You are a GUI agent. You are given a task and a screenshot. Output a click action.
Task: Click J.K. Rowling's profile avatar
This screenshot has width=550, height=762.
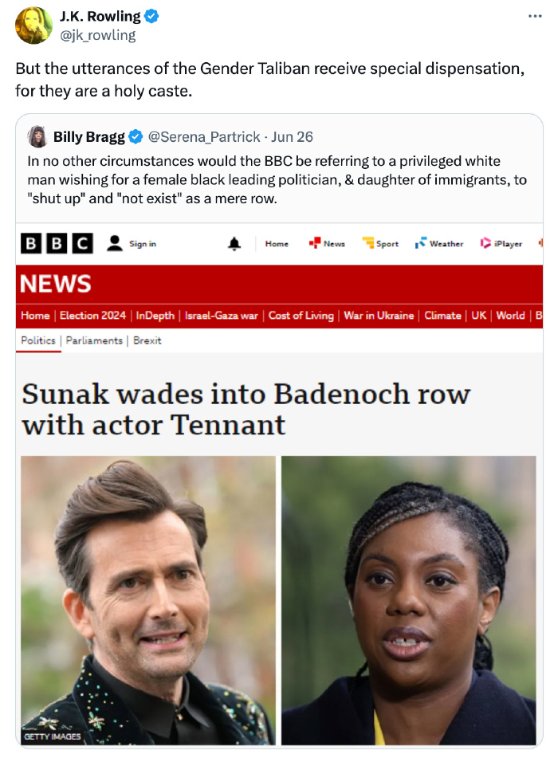tap(33, 25)
